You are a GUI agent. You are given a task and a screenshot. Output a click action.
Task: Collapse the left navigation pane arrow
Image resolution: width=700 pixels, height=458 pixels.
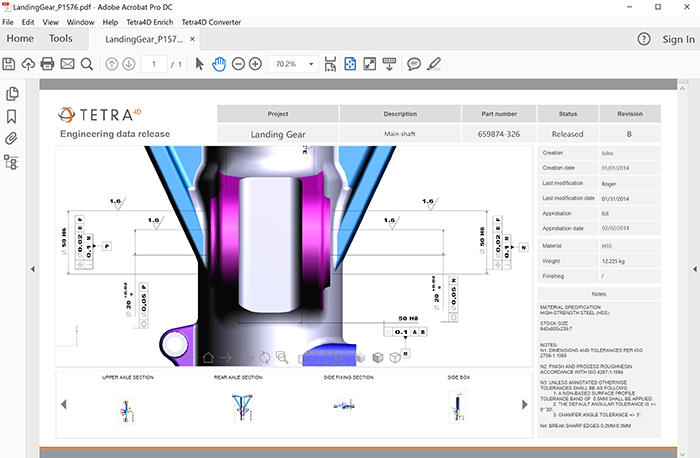(32, 269)
